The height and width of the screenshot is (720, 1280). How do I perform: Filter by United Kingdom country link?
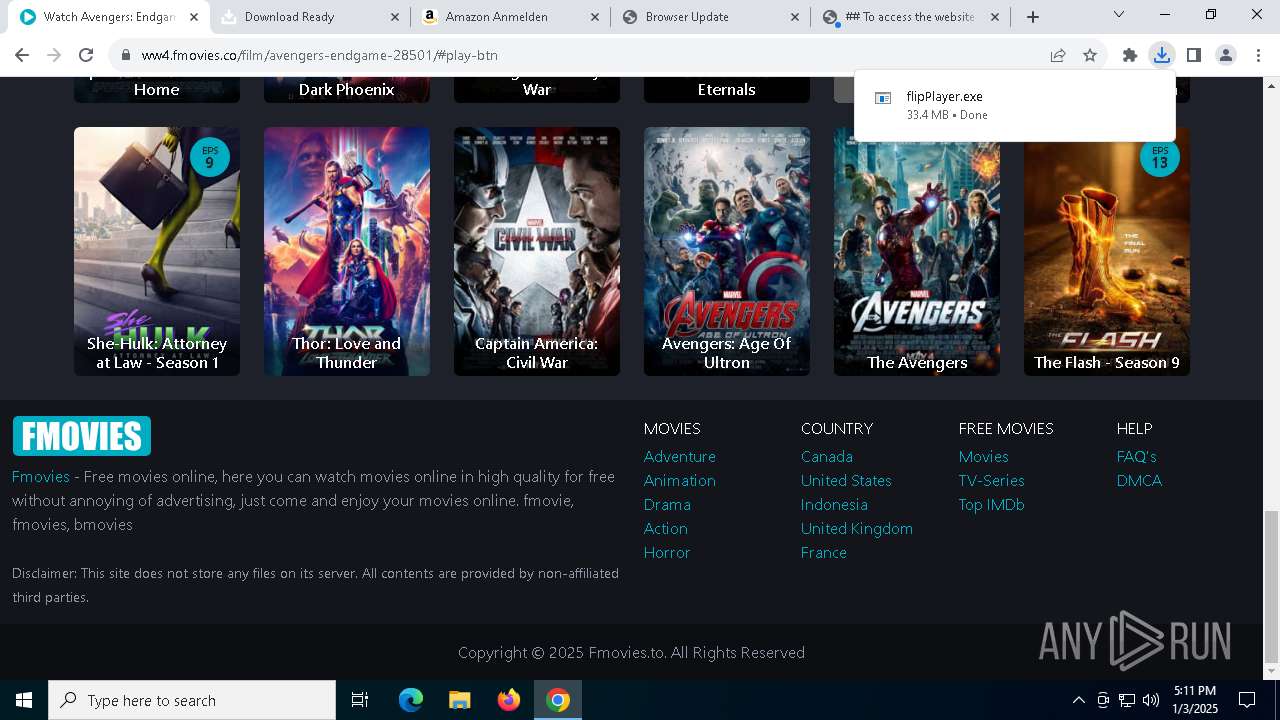click(857, 528)
